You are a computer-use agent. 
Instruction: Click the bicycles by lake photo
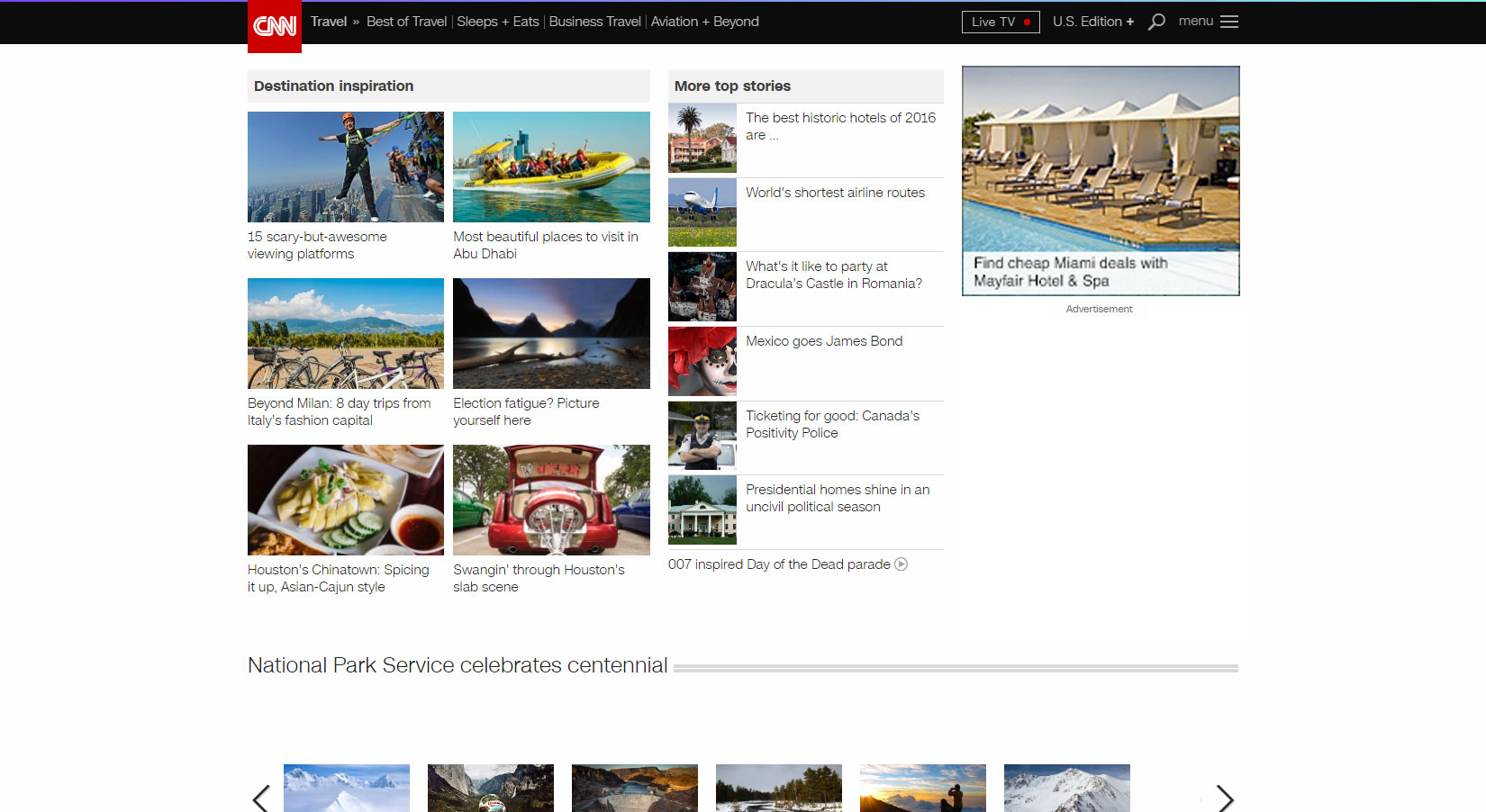346,333
